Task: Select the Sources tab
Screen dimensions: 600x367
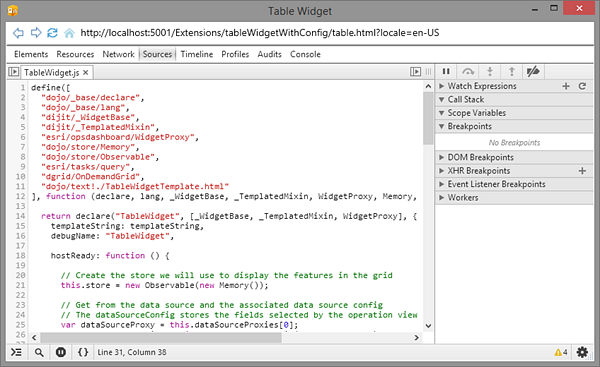Action: [x=157, y=54]
